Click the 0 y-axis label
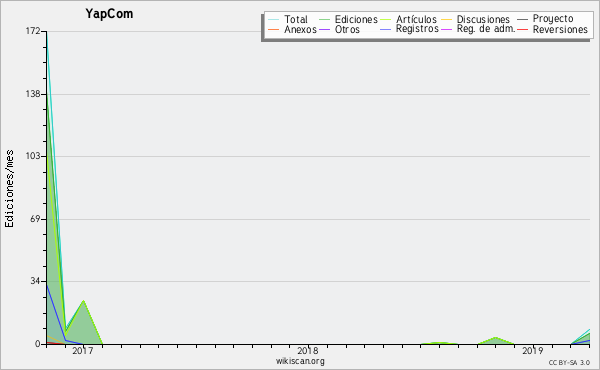 tap(38, 344)
